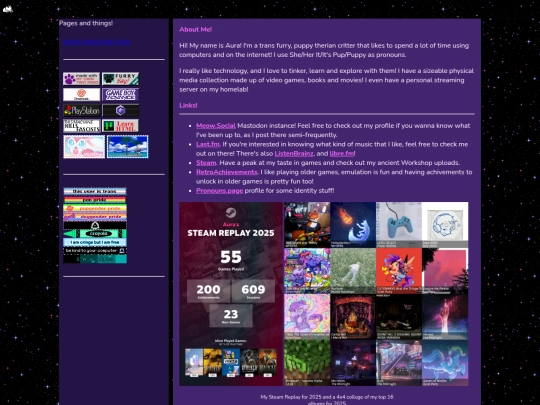Click 'This machine kills fascists' badge
The height and width of the screenshot is (405, 540).
click(x=82, y=126)
